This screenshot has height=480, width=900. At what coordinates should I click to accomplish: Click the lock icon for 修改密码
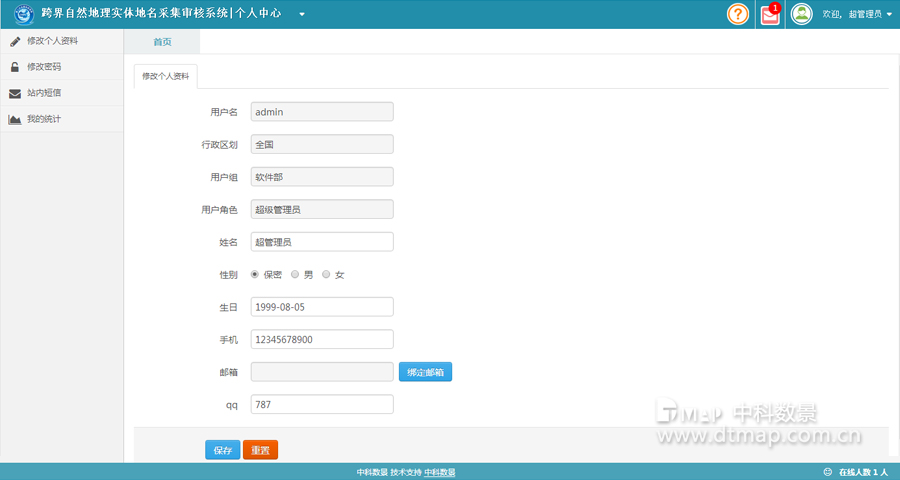[15, 67]
